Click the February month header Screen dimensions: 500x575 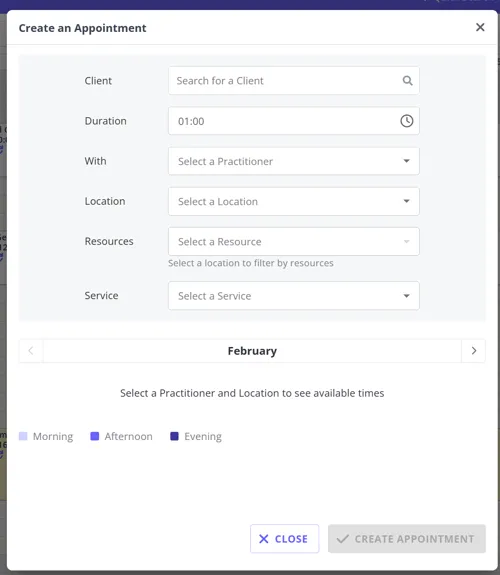point(252,351)
